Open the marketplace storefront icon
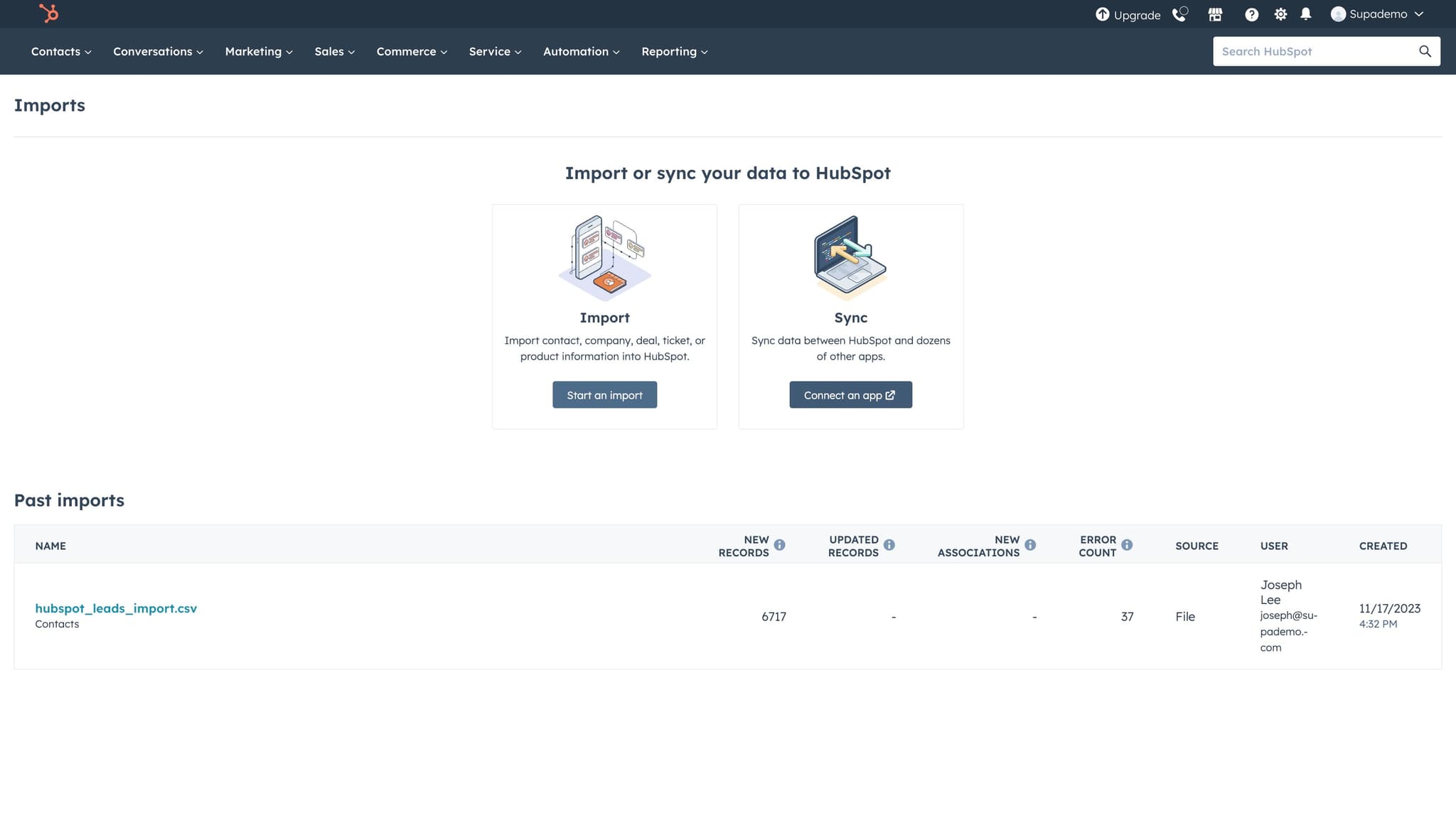The width and height of the screenshot is (1456, 825). [x=1215, y=14]
